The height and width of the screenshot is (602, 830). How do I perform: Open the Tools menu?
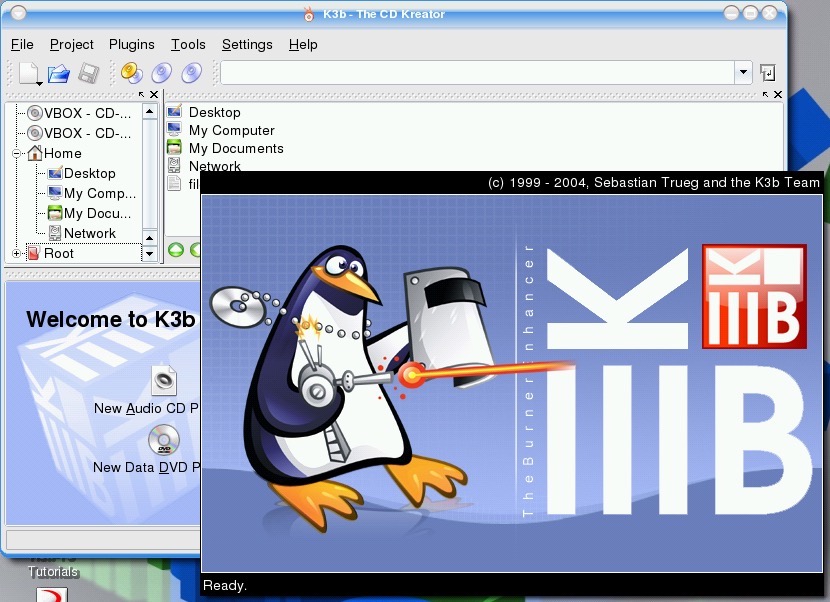pyautogui.click(x=188, y=44)
